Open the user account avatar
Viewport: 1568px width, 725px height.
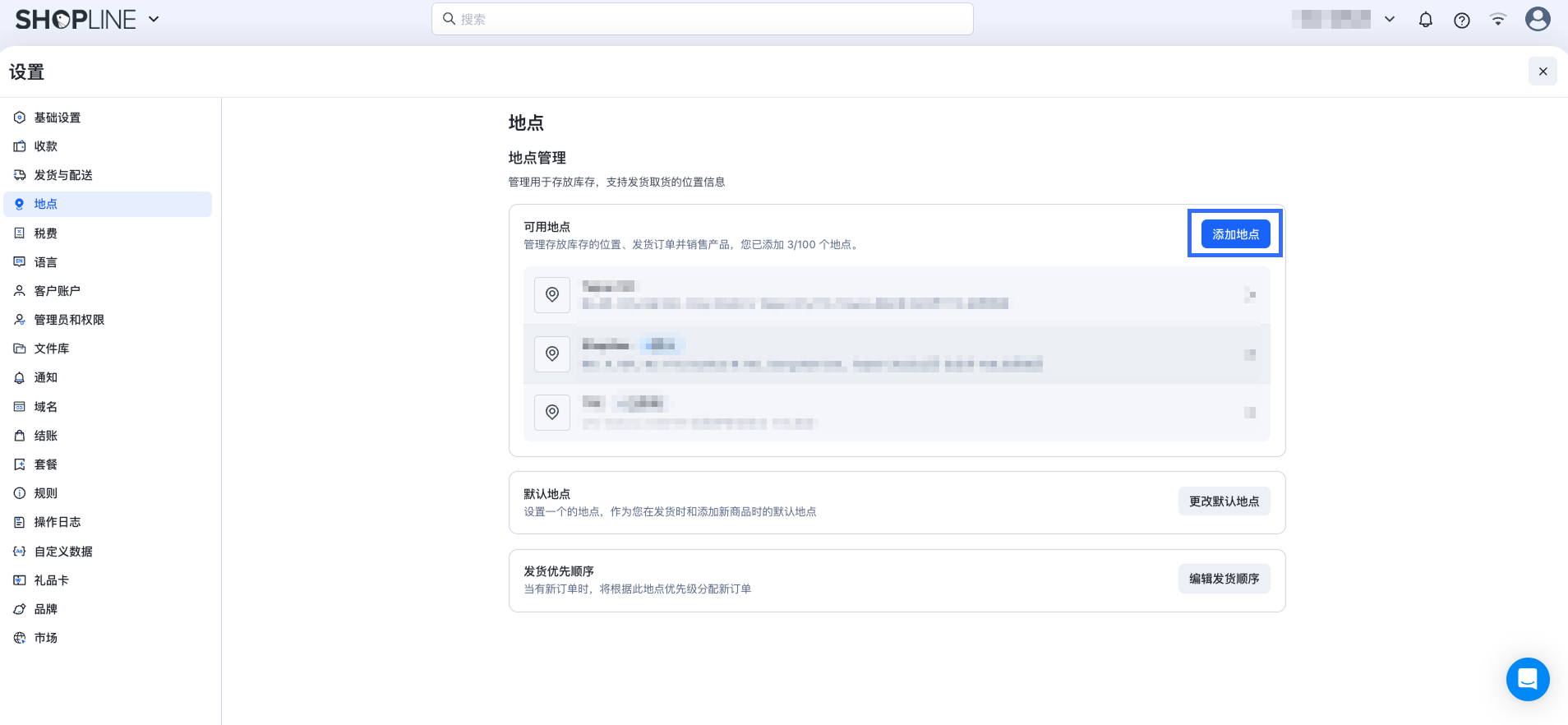[1538, 19]
